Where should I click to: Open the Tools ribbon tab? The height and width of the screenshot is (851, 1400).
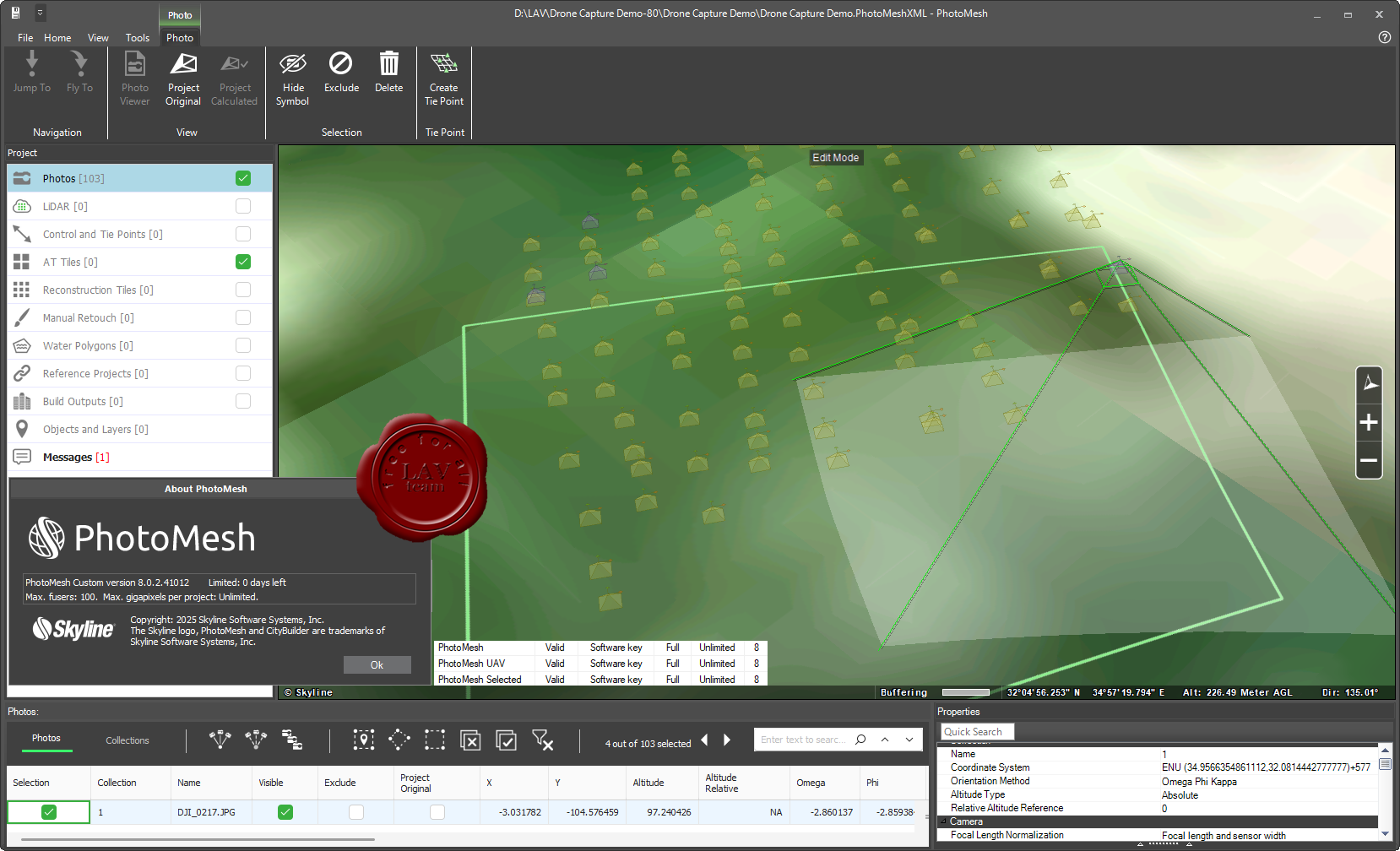point(138,37)
